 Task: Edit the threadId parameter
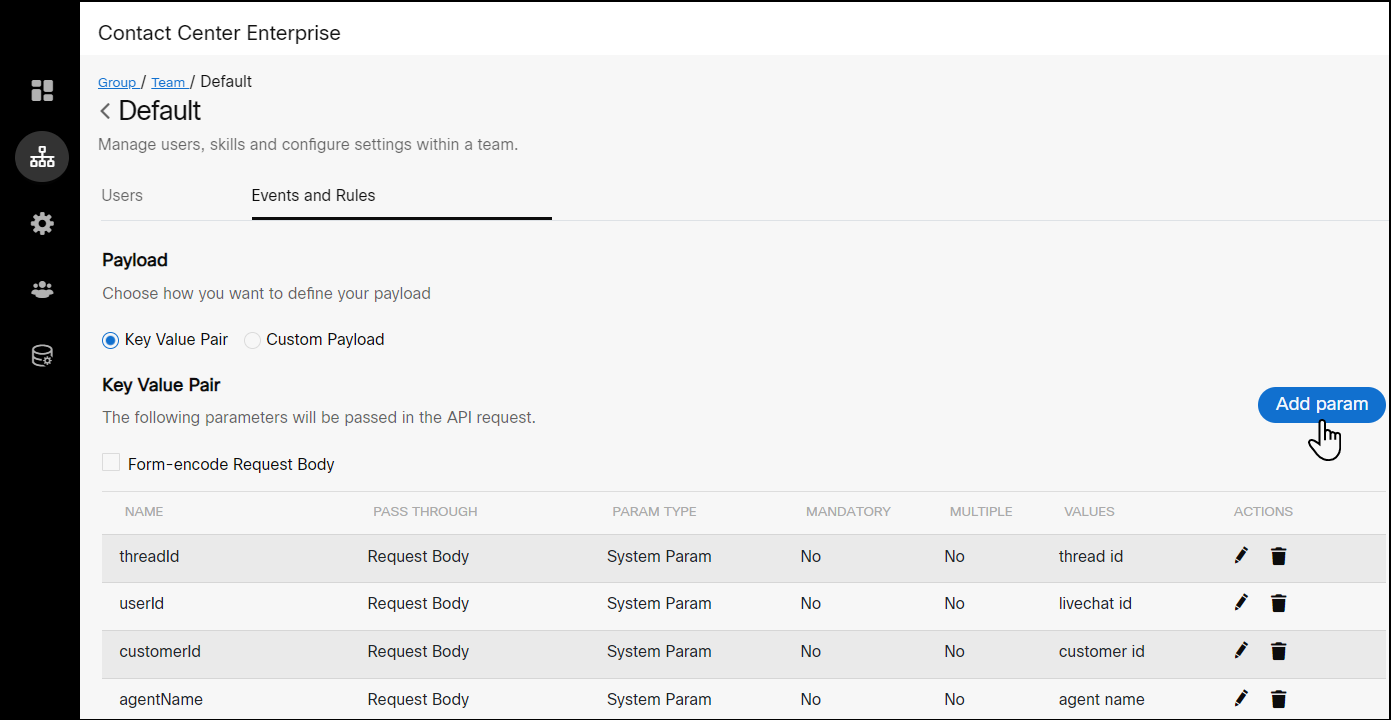point(1241,555)
